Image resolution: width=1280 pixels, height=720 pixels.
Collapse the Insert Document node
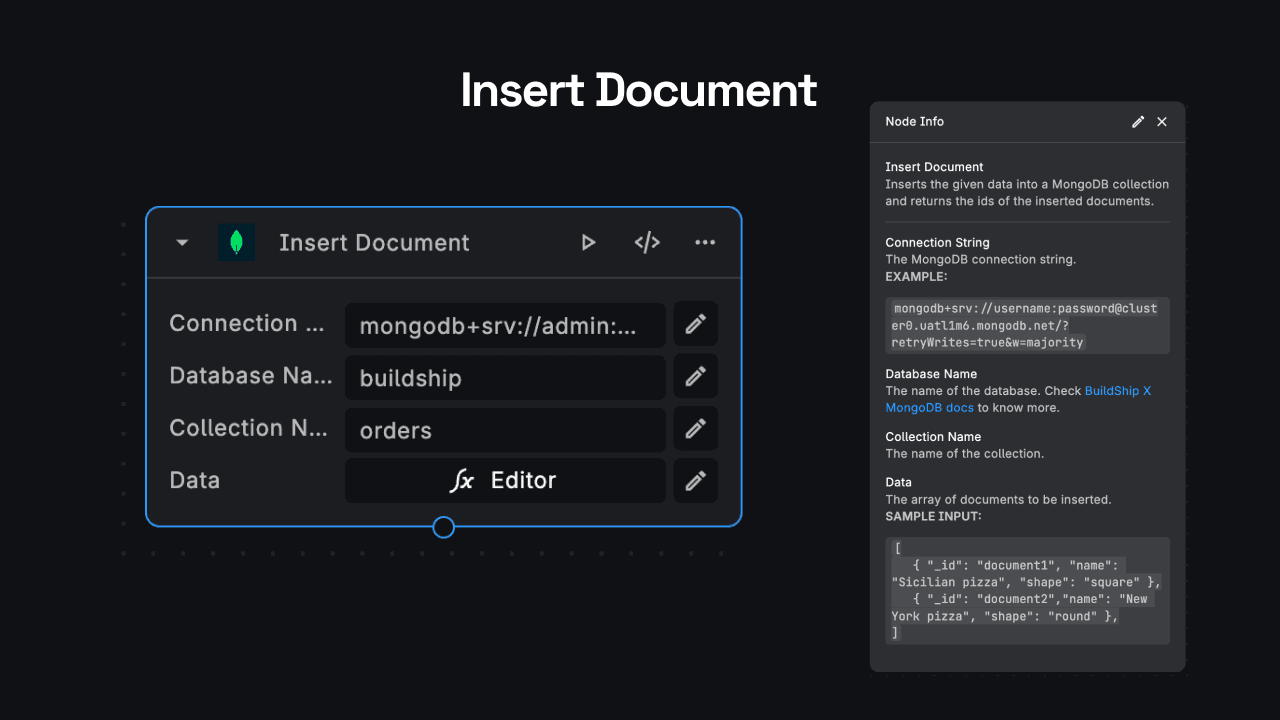coord(182,243)
